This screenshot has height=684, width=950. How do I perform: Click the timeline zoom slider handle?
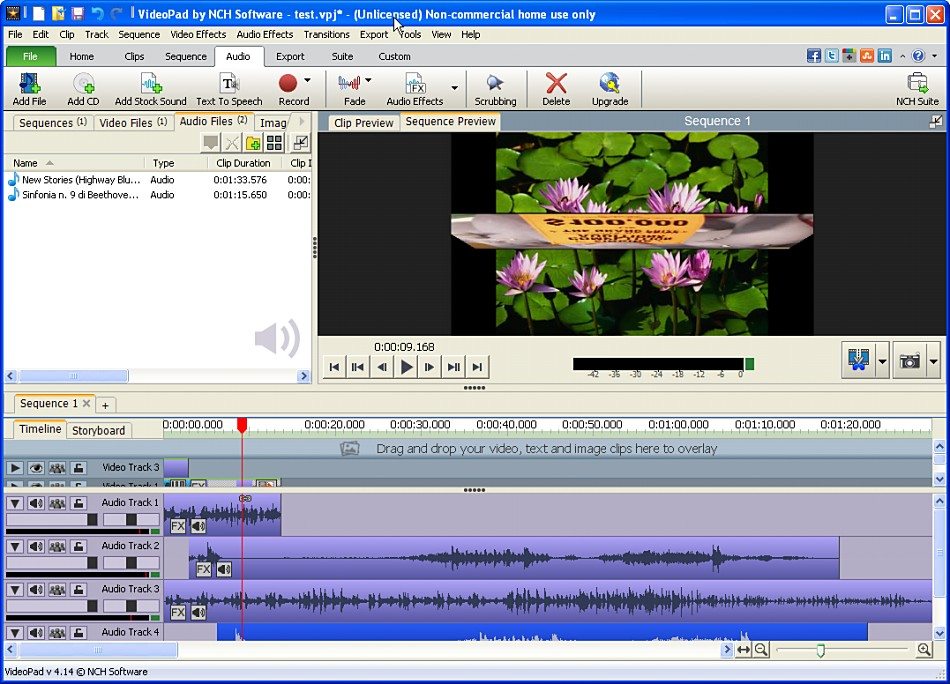(820, 650)
